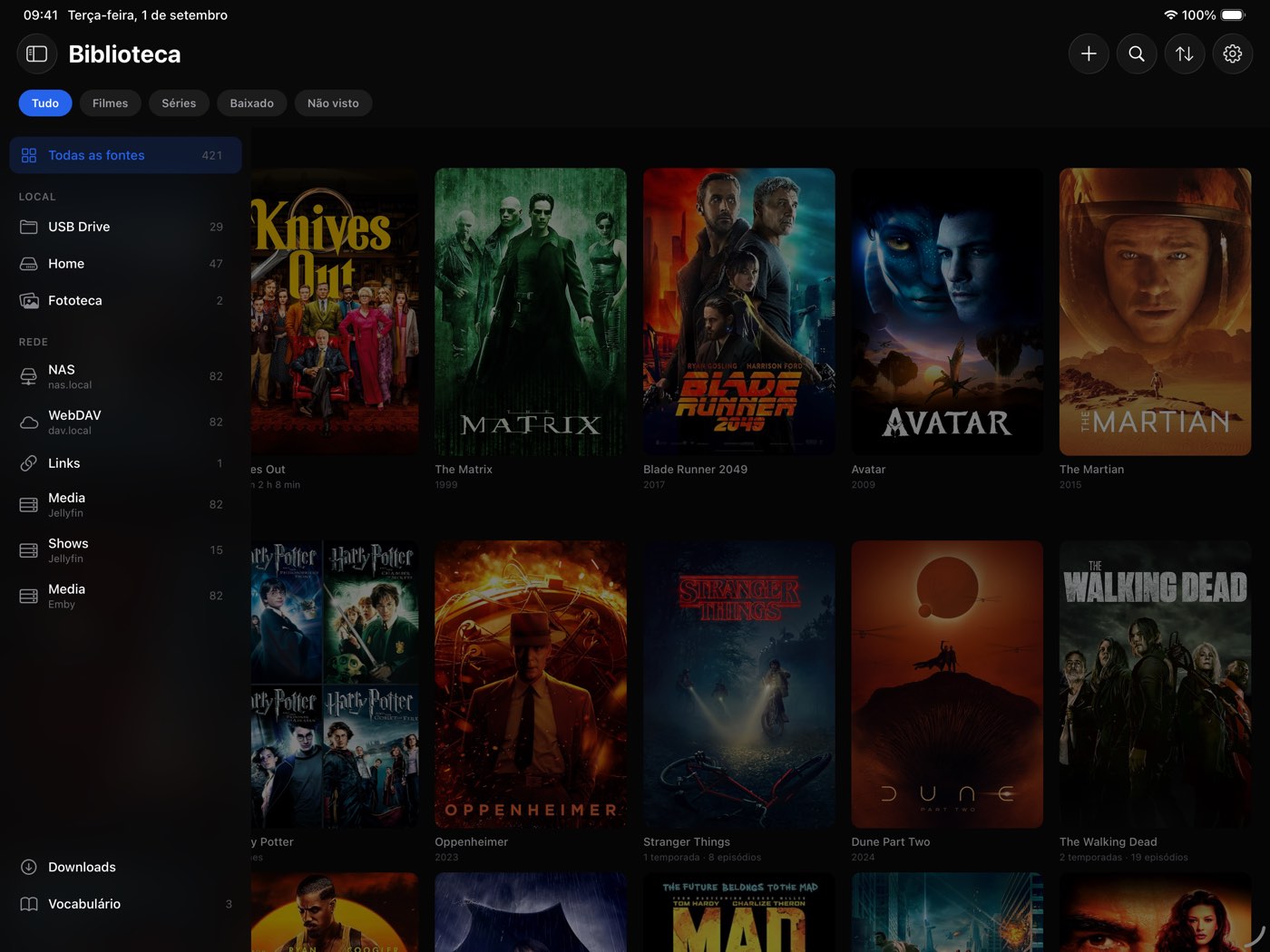Go to Downloads
This screenshot has width=1270, height=952.
tap(126, 867)
